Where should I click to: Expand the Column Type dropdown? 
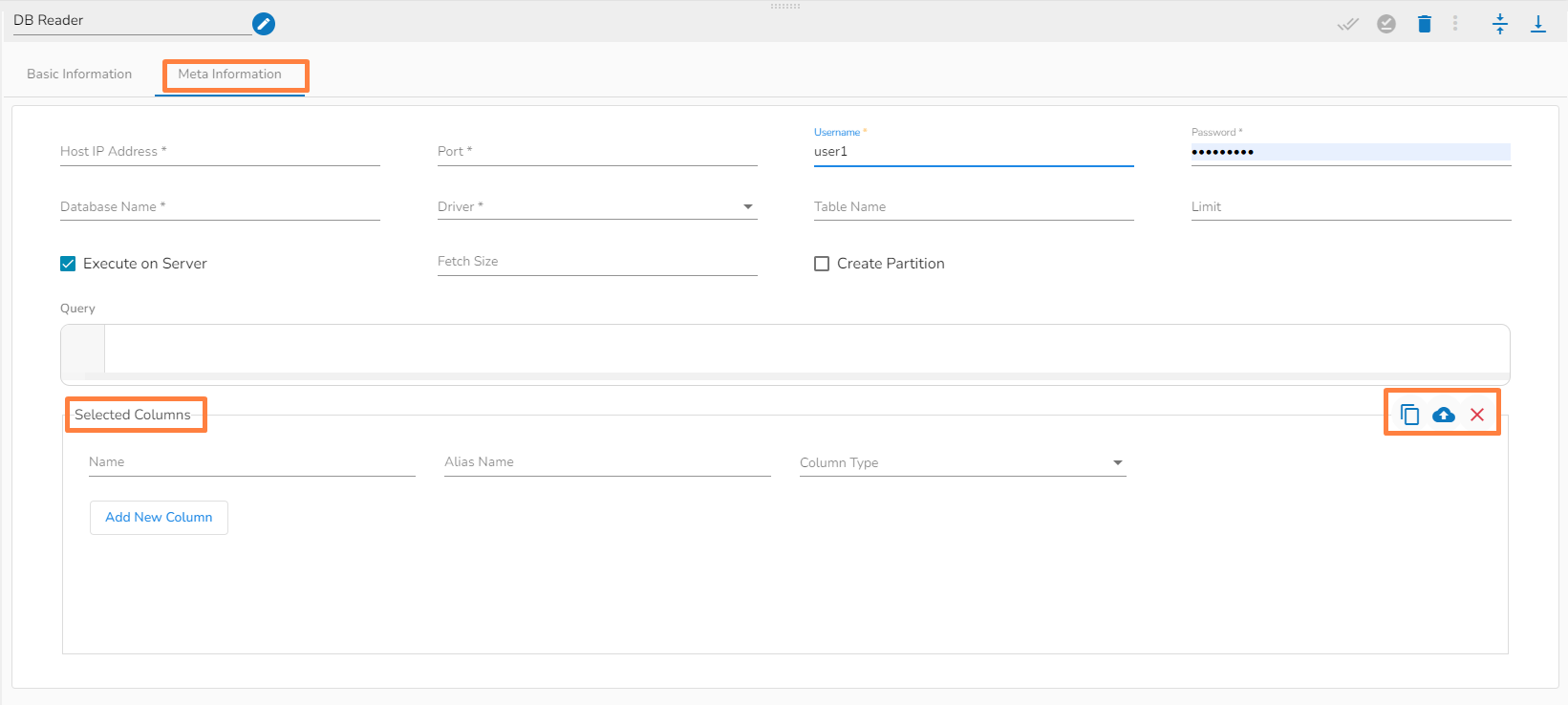click(x=962, y=463)
